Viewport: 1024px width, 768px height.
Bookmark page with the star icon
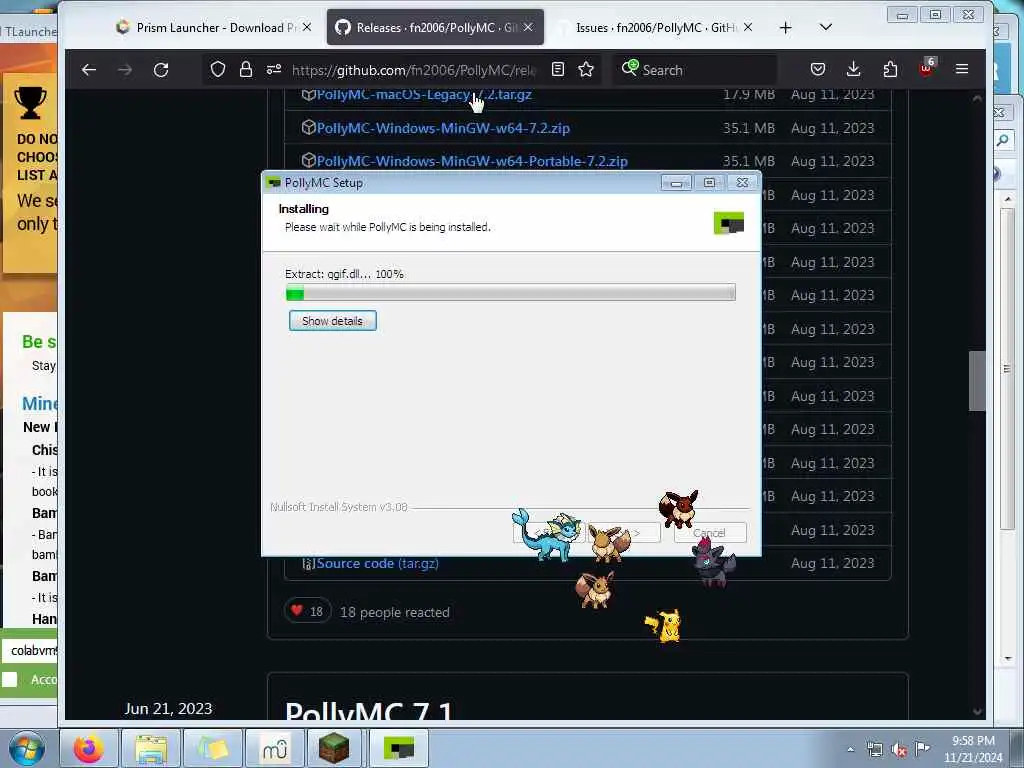[586, 69]
